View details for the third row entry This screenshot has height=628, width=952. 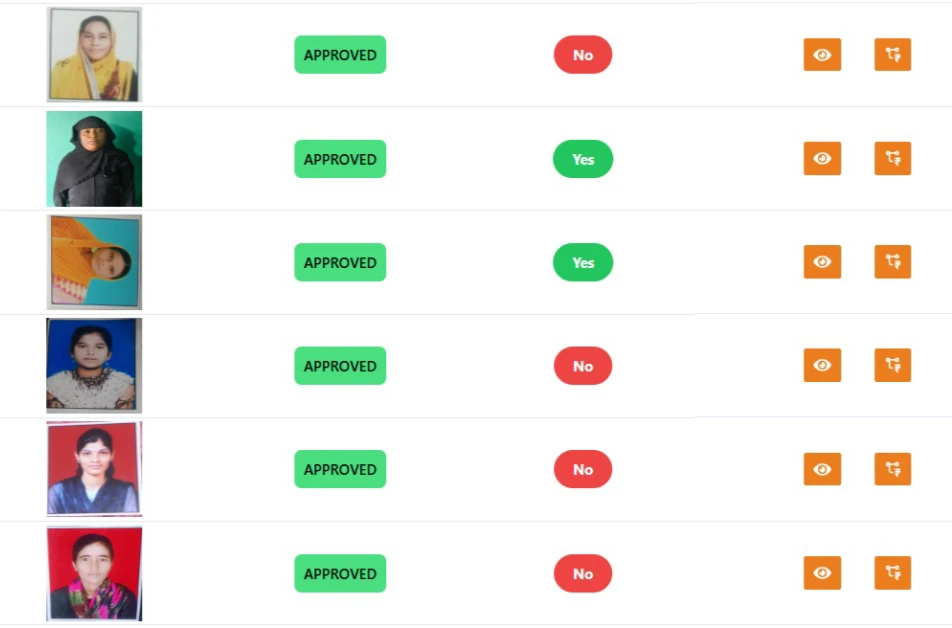(822, 262)
